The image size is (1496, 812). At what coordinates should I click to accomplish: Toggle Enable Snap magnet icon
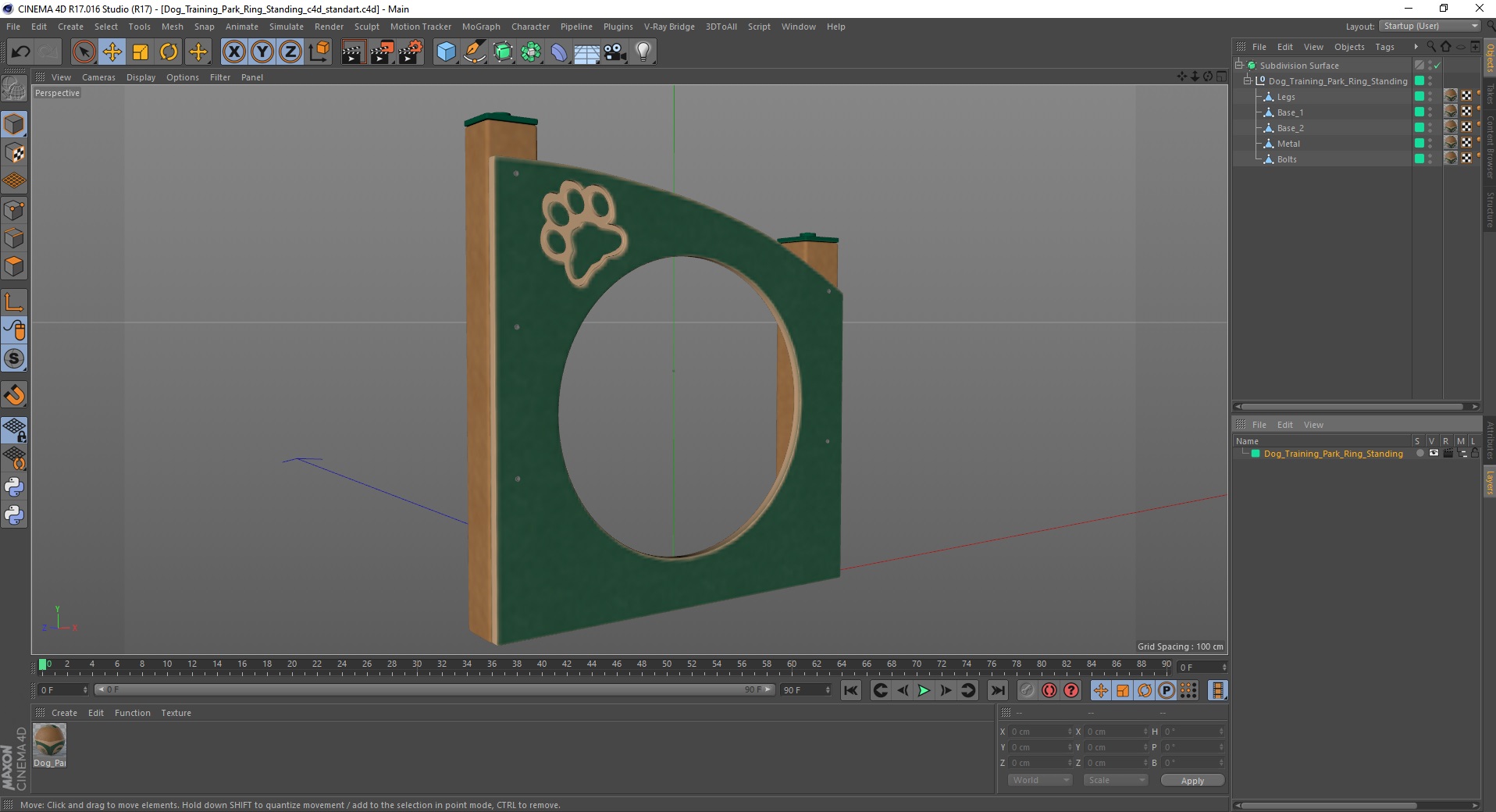coord(14,395)
